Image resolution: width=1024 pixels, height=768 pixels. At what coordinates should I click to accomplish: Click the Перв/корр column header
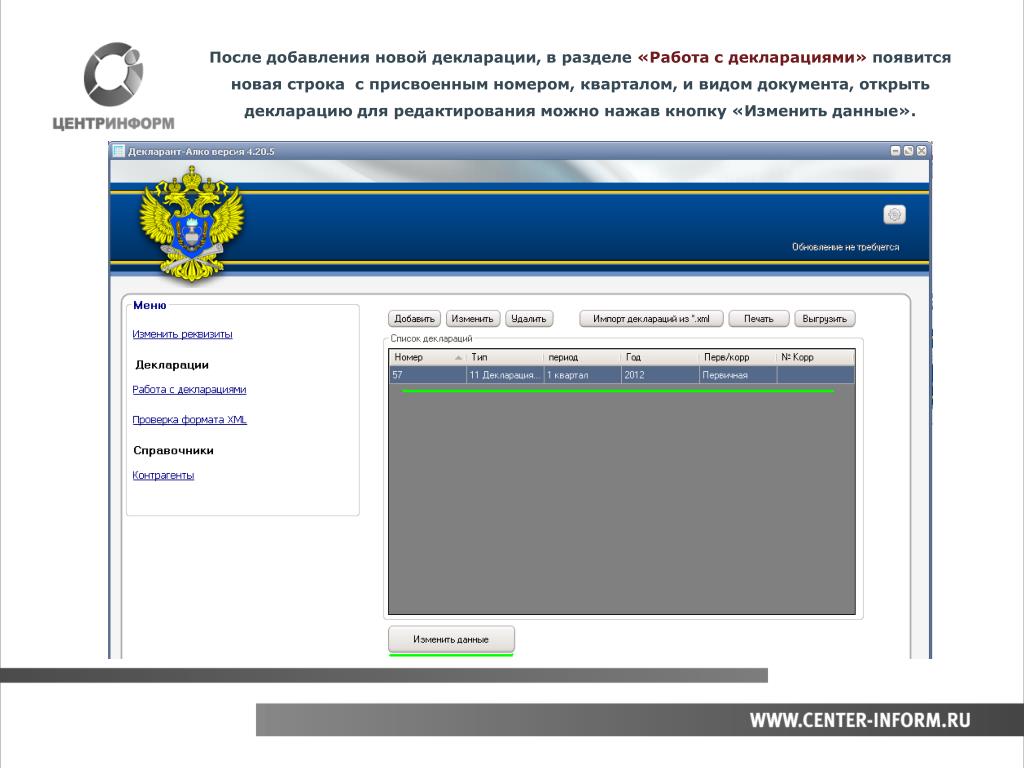pos(738,357)
